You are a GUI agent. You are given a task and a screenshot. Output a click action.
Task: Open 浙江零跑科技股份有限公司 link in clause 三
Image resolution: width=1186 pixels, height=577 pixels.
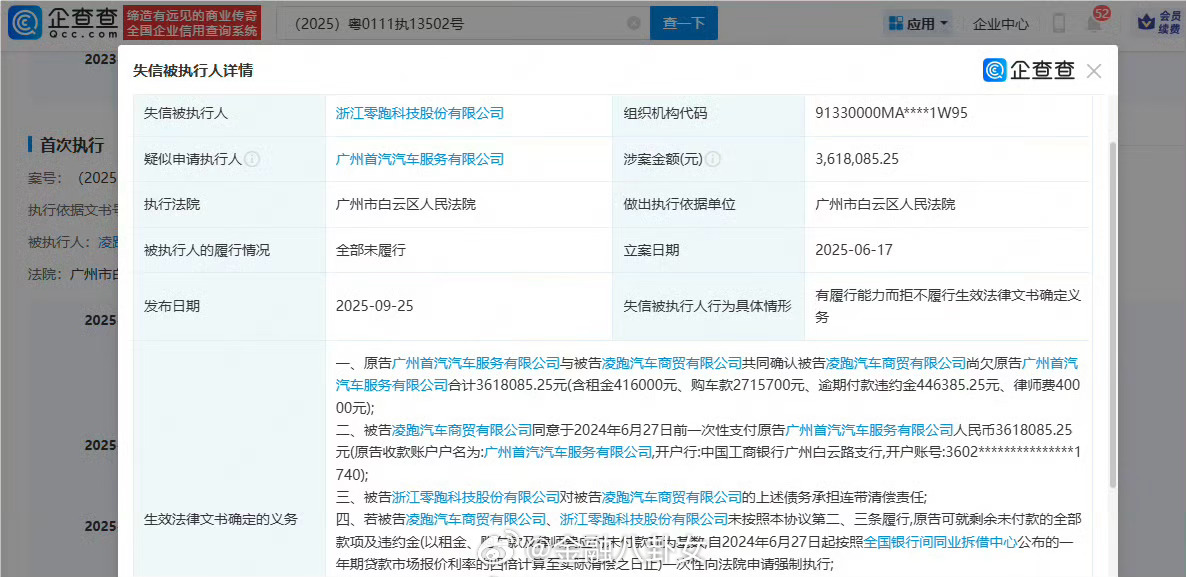477,498
